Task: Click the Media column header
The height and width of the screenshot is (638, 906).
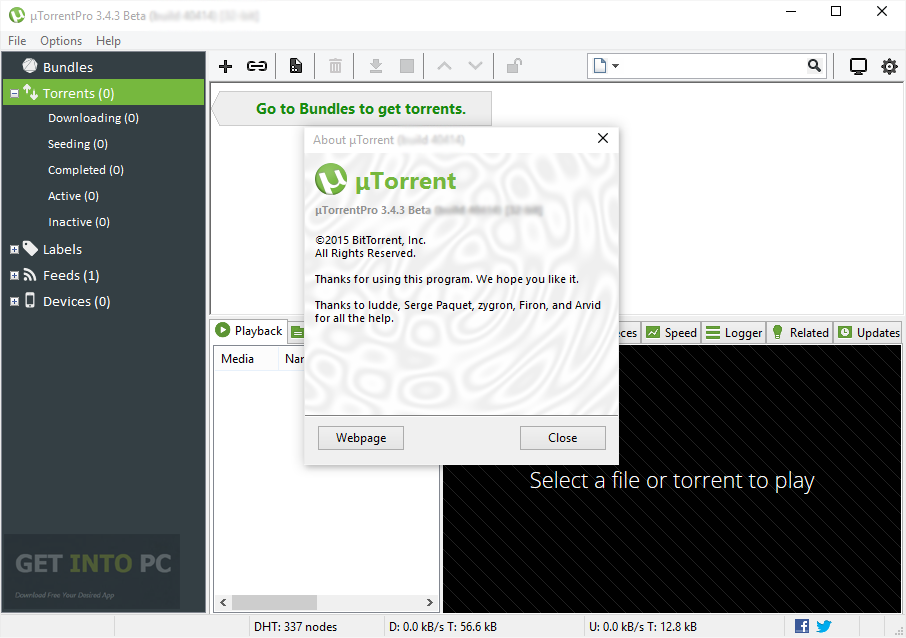Action: pos(246,359)
